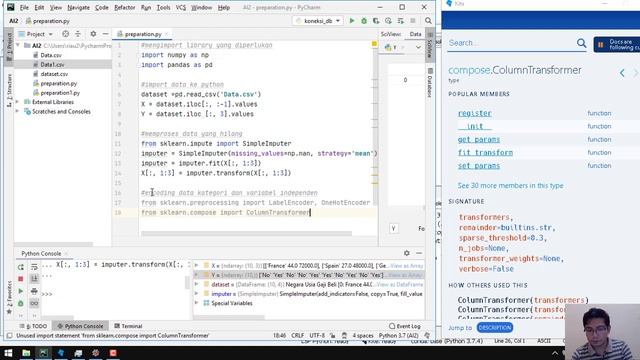This screenshot has height=360, width=640.
Task: Expand External Libraries node
Action: pyautogui.click(x=18, y=102)
